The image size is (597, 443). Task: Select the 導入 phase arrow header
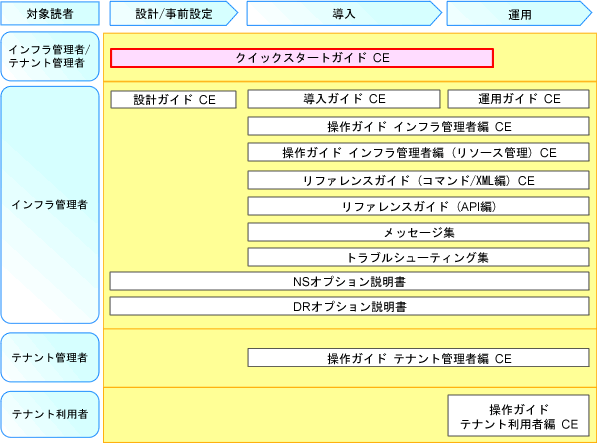click(344, 13)
